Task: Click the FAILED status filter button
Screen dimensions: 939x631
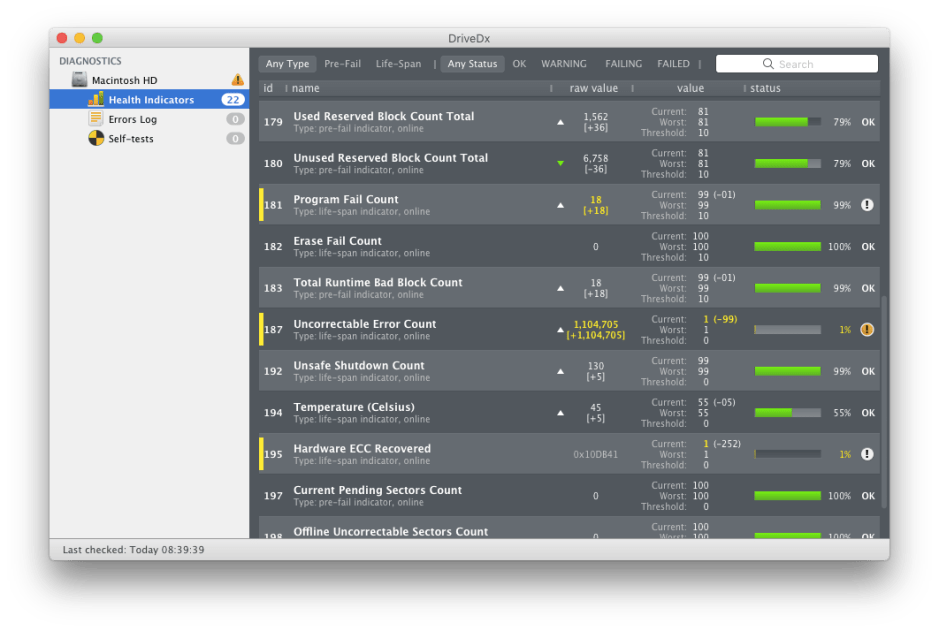Action: [673, 63]
